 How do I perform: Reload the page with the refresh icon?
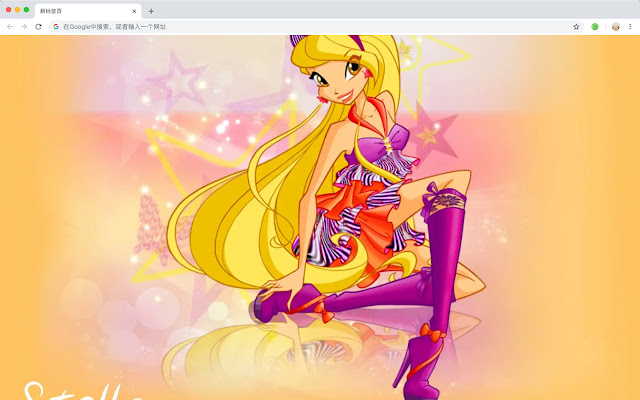(38, 27)
